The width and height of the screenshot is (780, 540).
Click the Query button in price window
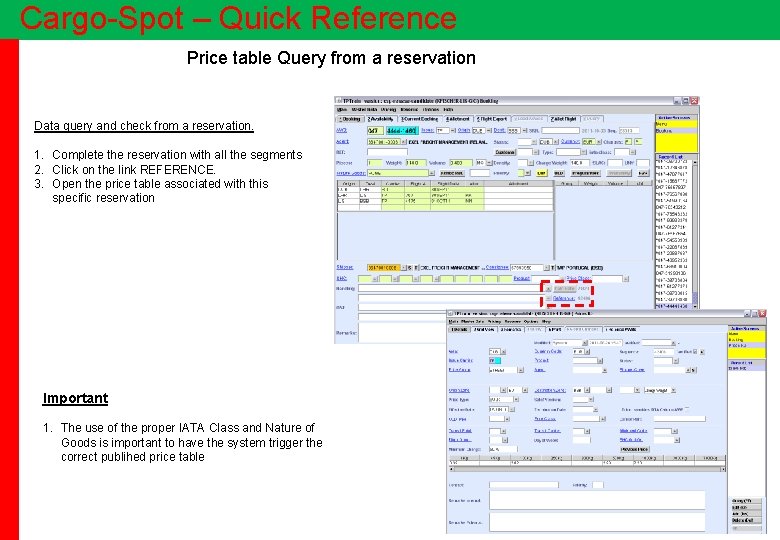pos(746,501)
